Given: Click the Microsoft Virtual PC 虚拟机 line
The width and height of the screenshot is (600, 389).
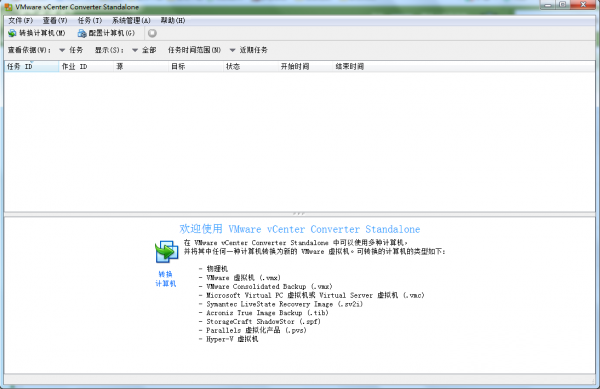Looking at the screenshot, I should pyautogui.click(x=315, y=295).
